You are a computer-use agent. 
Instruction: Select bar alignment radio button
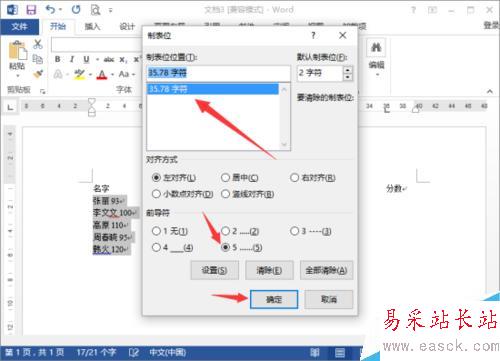(x=225, y=194)
